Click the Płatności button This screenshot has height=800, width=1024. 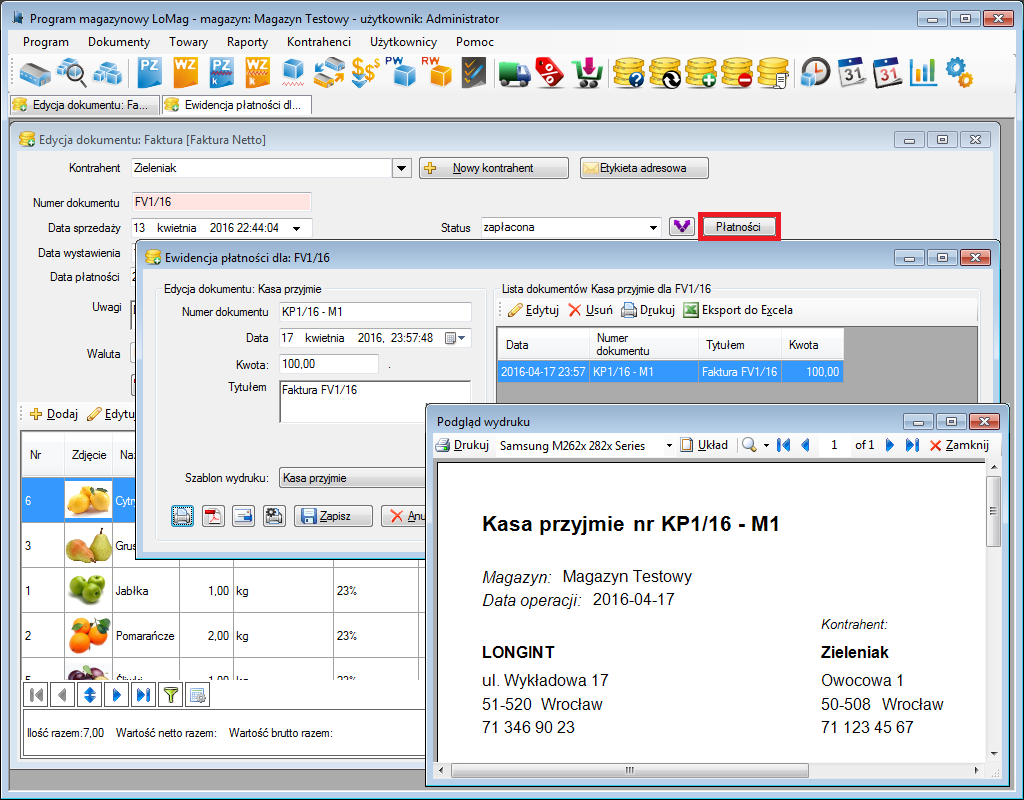click(x=738, y=227)
